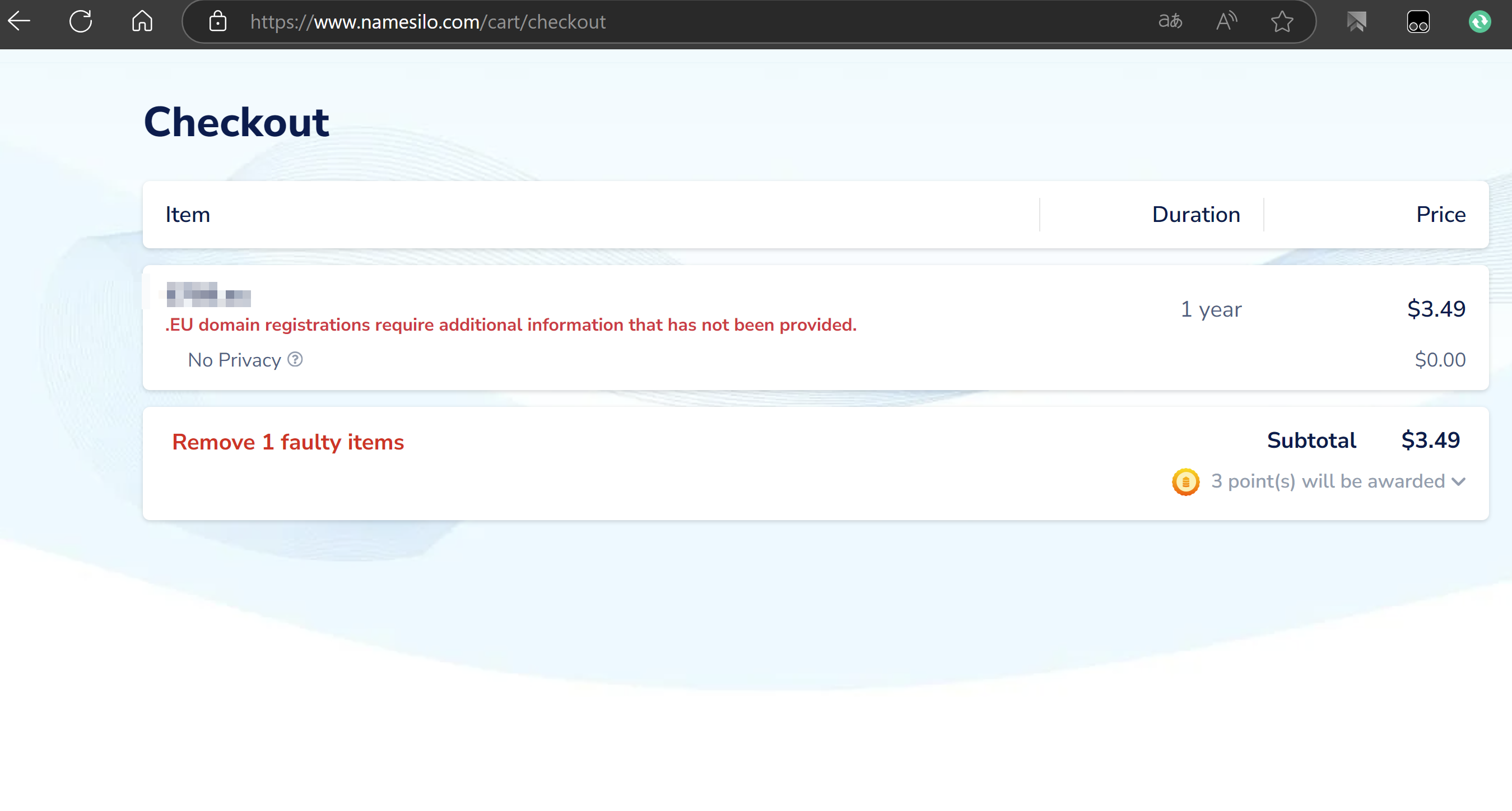Open the goggles extension icon

click(1417, 22)
